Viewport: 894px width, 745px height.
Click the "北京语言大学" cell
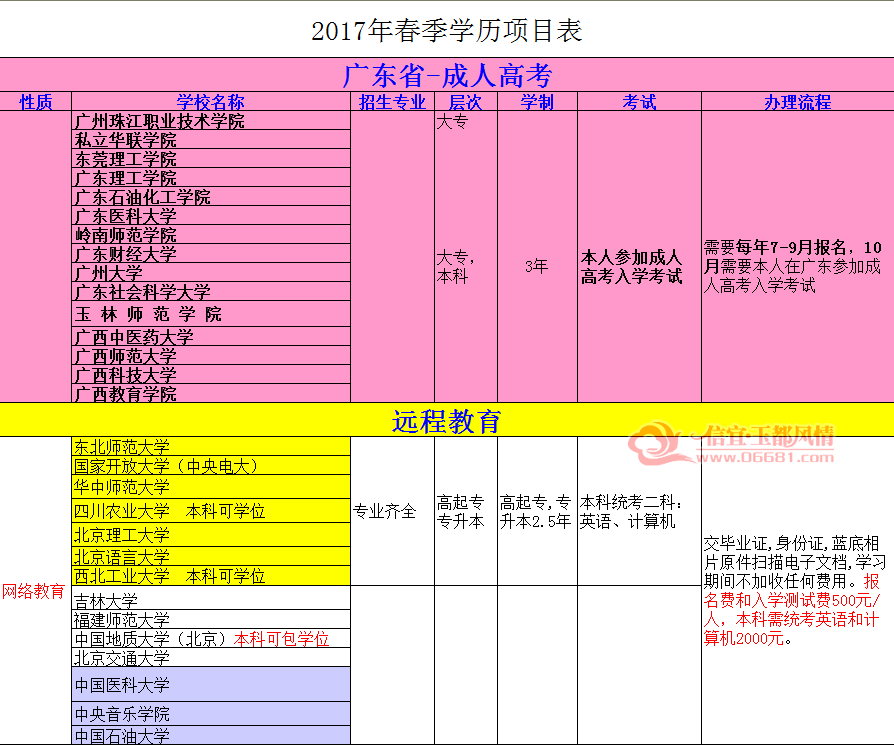pyautogui.click(x=211, y=556)
